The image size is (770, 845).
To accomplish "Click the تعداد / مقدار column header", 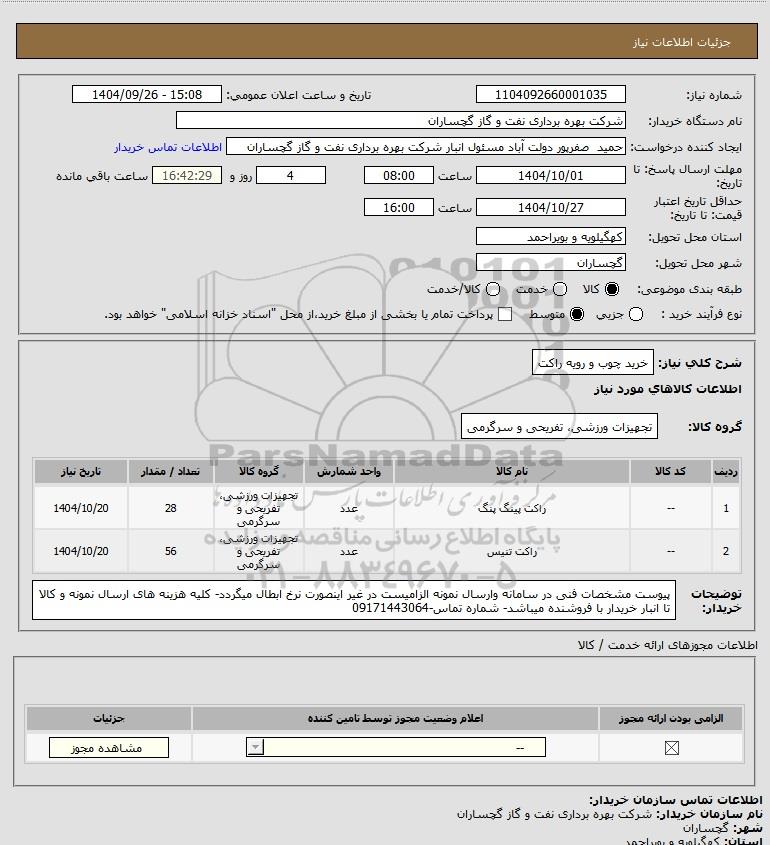I will [x=171, y=471].
